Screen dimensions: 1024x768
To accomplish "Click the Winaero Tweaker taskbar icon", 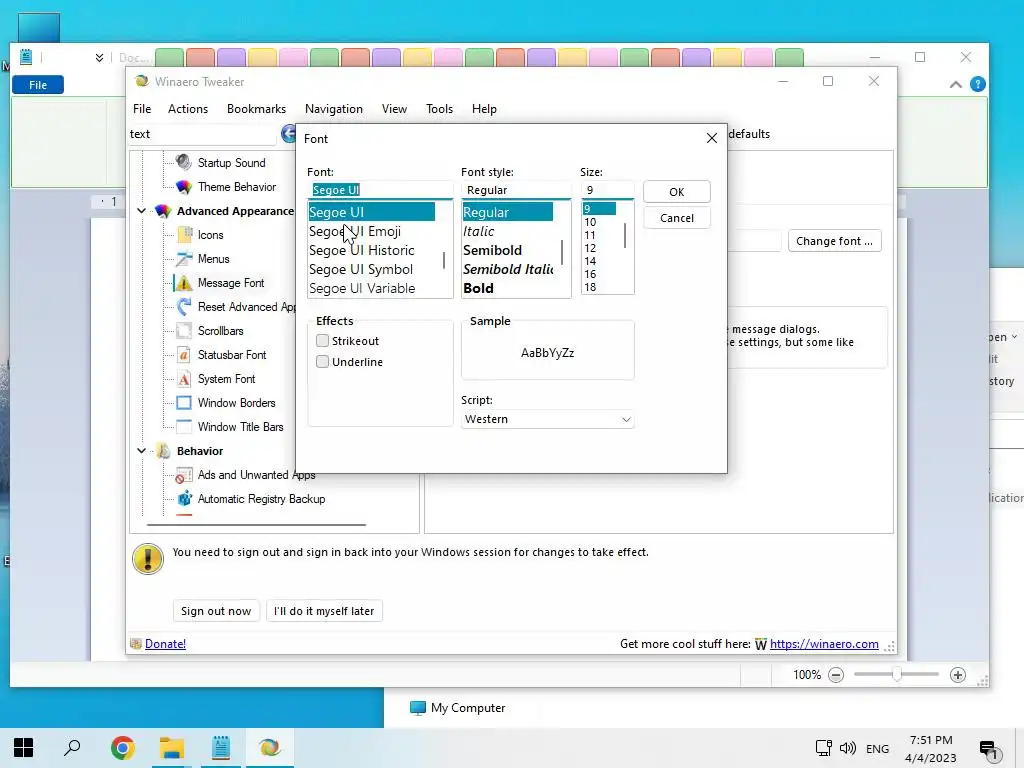I will (x=270, y=748).
